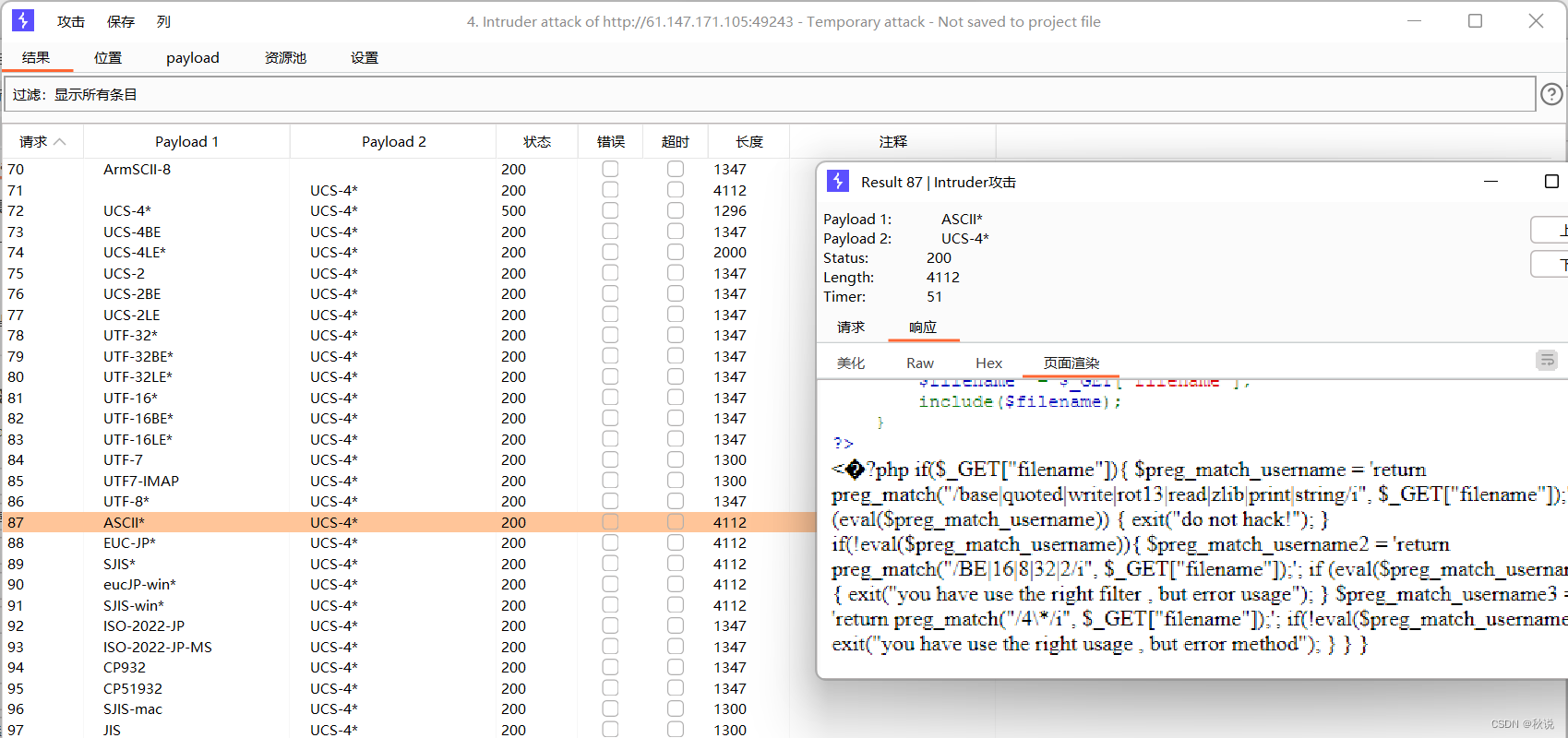Sort by the 状态 column header
Viewport: 1568px width, 738px height.
pyautogui.click(x=537, y=141)
